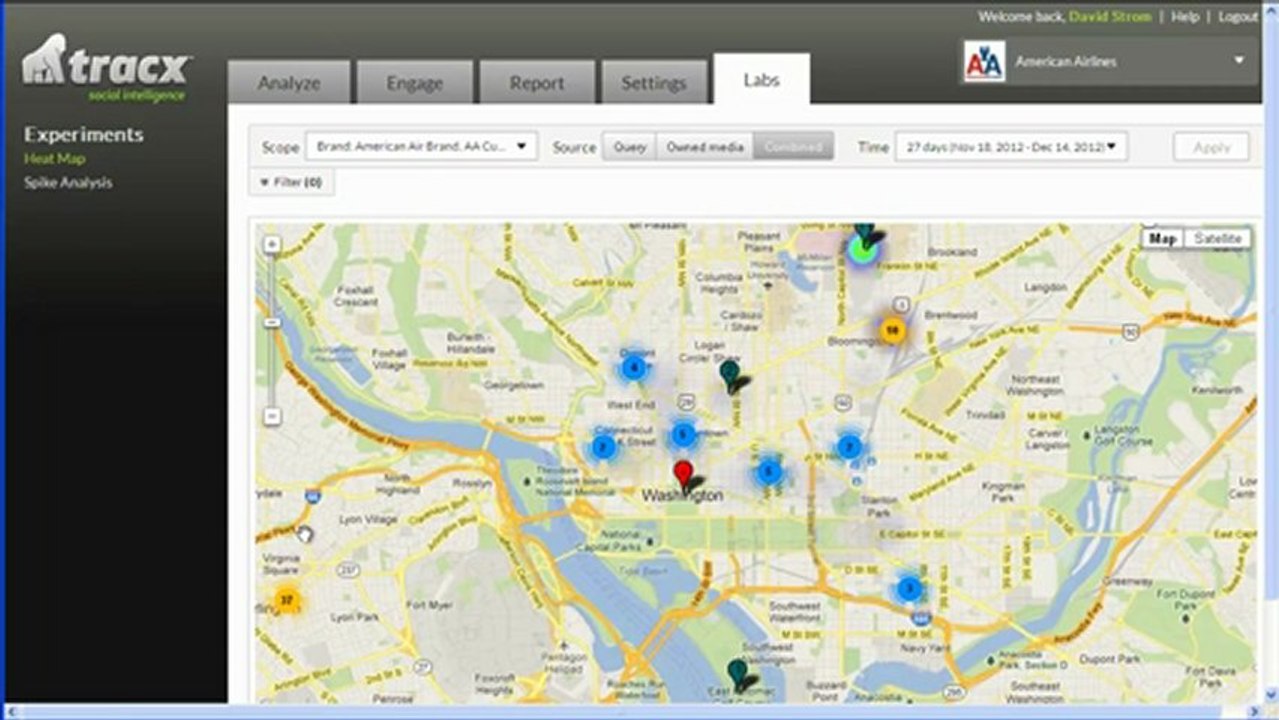
Task: Open blue 2 cluster above Stanton Park
Action: pos(849,446)
